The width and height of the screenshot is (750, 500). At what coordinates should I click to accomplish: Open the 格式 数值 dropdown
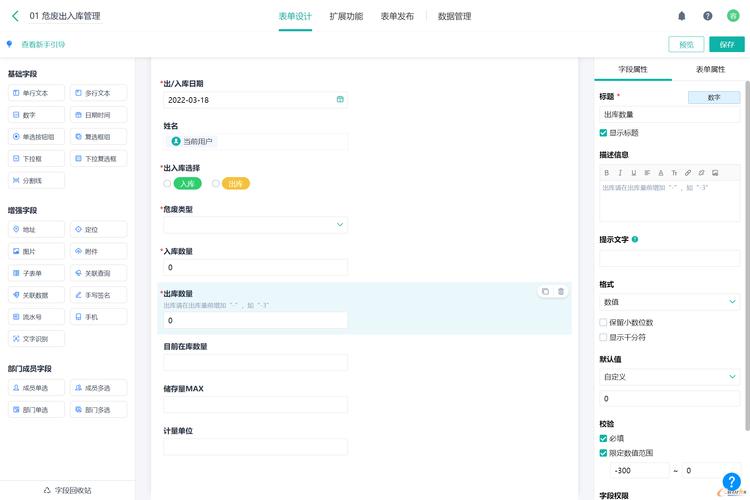point(669,301)
